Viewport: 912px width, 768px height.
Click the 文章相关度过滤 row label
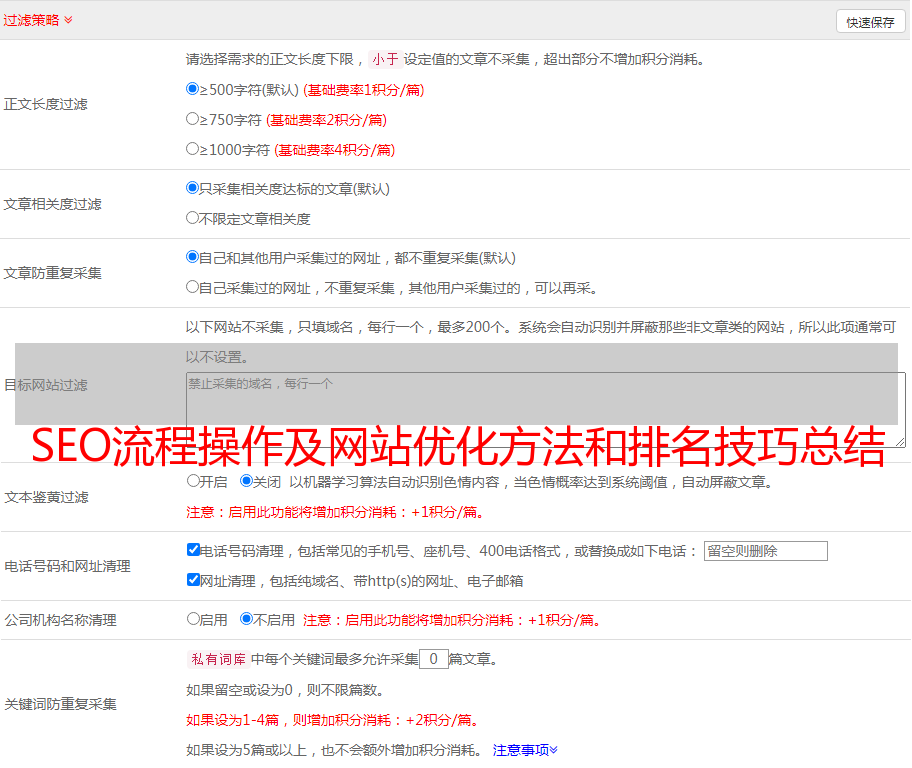point(52,204)
